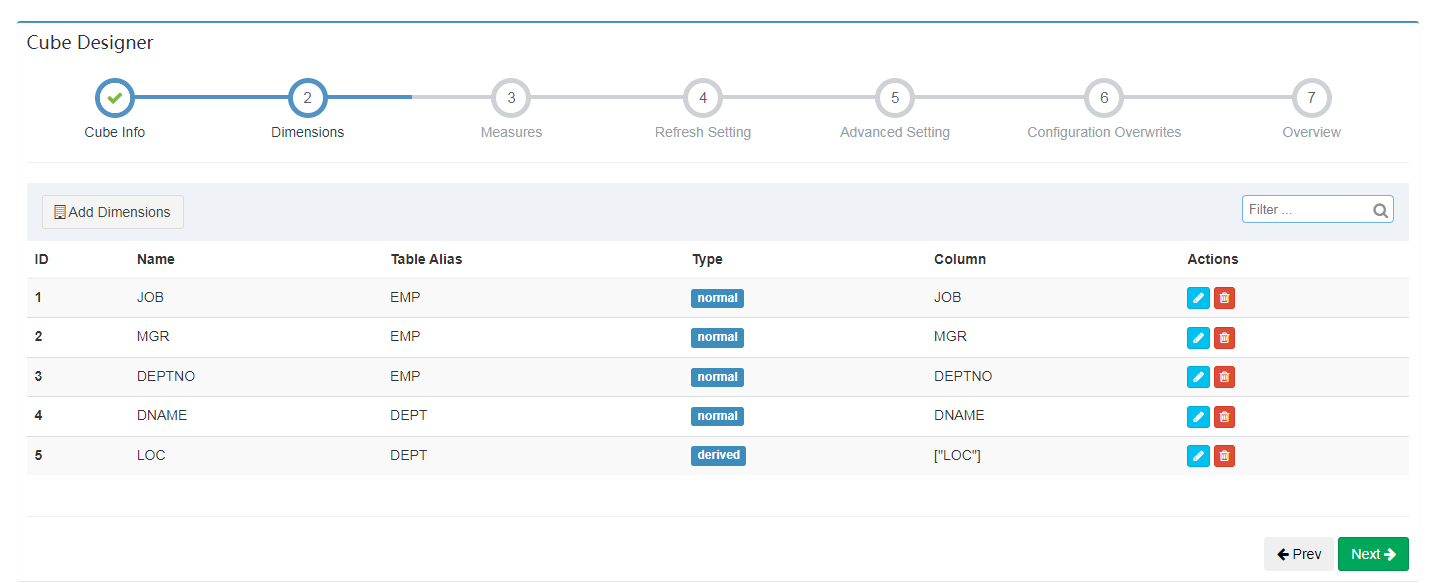1434x583 pixels.
Task: Click the Name column header
Action: [156, 259]
